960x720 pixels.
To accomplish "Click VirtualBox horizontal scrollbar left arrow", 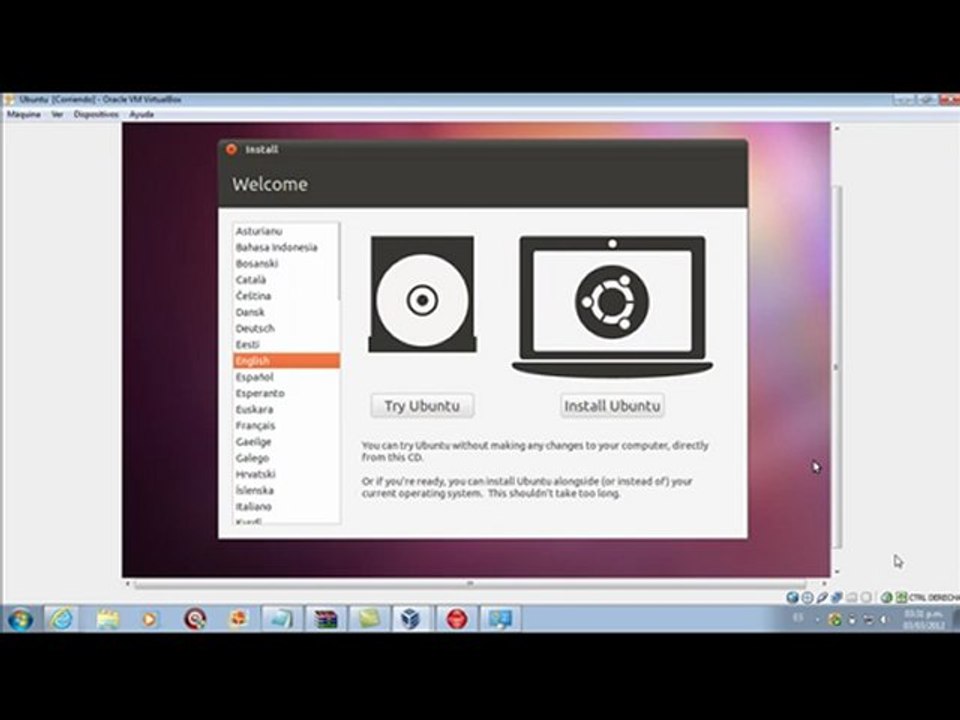I will pos(127,584).
